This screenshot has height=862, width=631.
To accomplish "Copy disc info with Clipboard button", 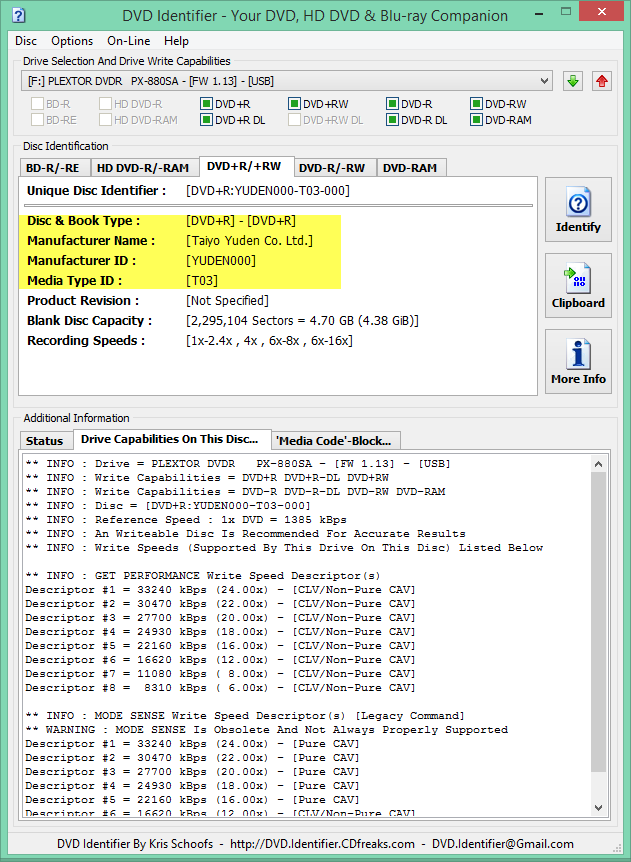I will [x=578, y=285].
